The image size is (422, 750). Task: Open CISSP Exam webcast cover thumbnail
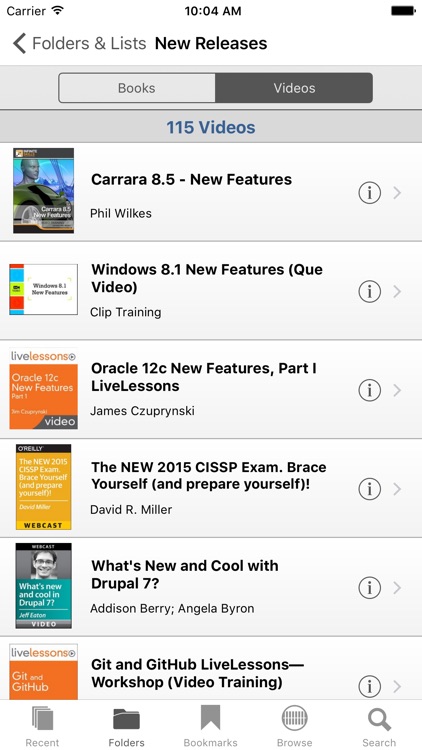coord(44,487)
